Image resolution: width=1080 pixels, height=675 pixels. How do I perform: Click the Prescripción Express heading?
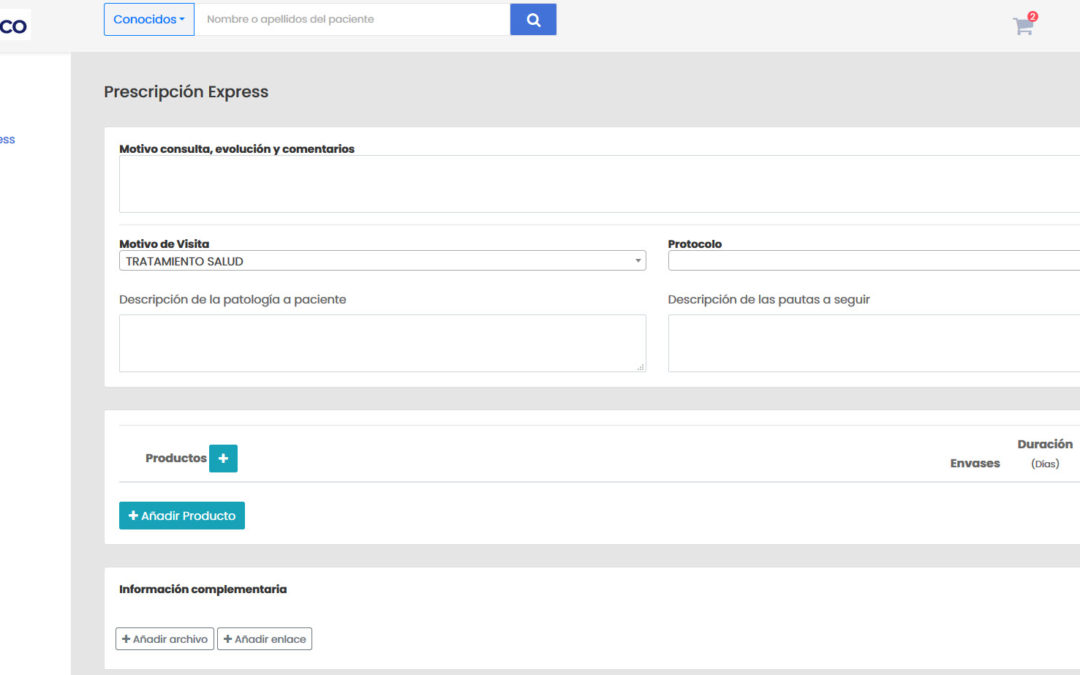pos(186,92)
